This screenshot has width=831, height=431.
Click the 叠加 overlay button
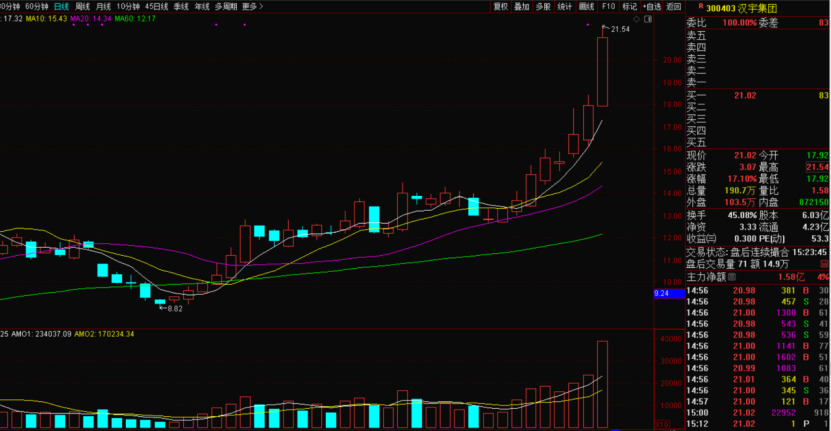(x=522, y=6)
